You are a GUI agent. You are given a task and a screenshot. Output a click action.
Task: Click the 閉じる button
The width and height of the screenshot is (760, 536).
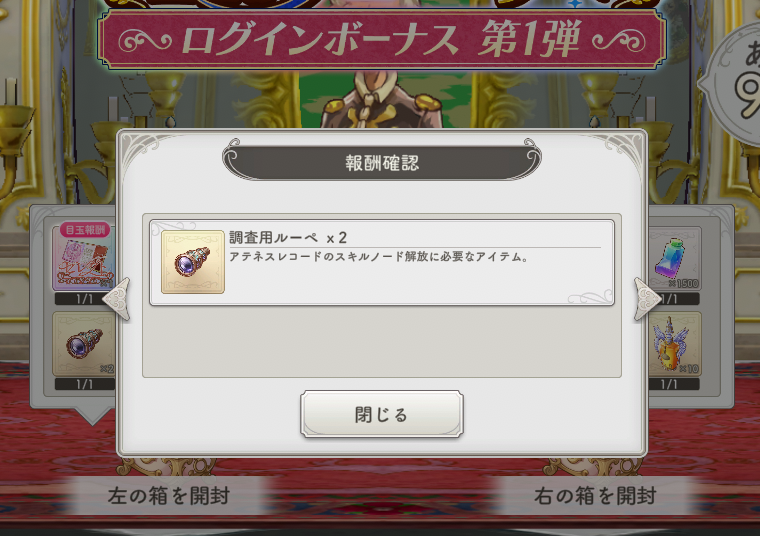(x=381, y=414)
